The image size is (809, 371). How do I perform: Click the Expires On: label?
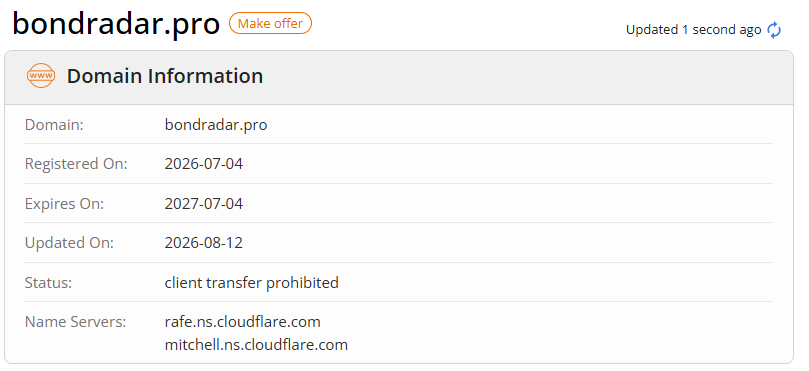click(64, 204)
